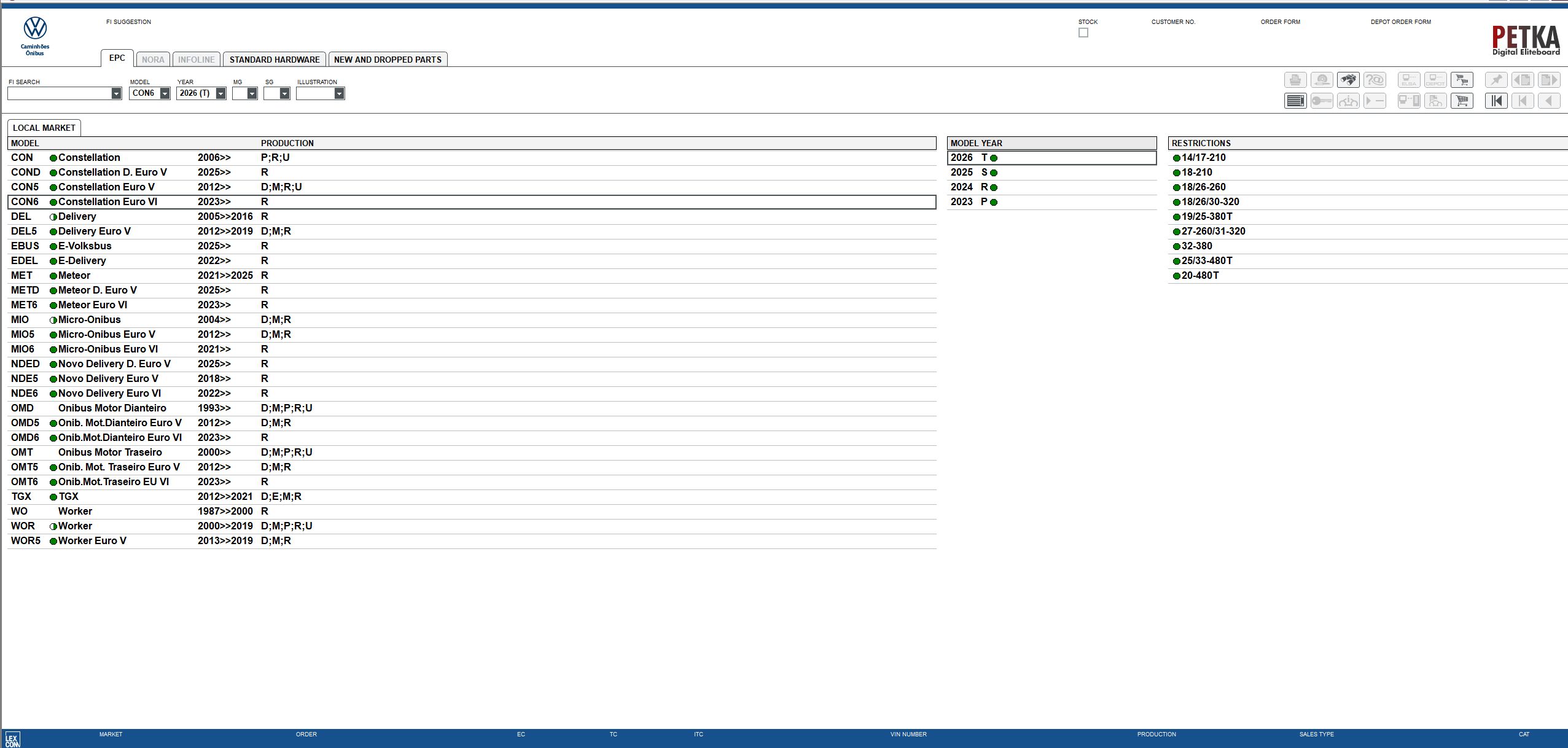Select the NDE6 Novo Delivery Euro VI row
Image resolution: width=1568 pixels, height=748 pixels.
pos(472,394)
